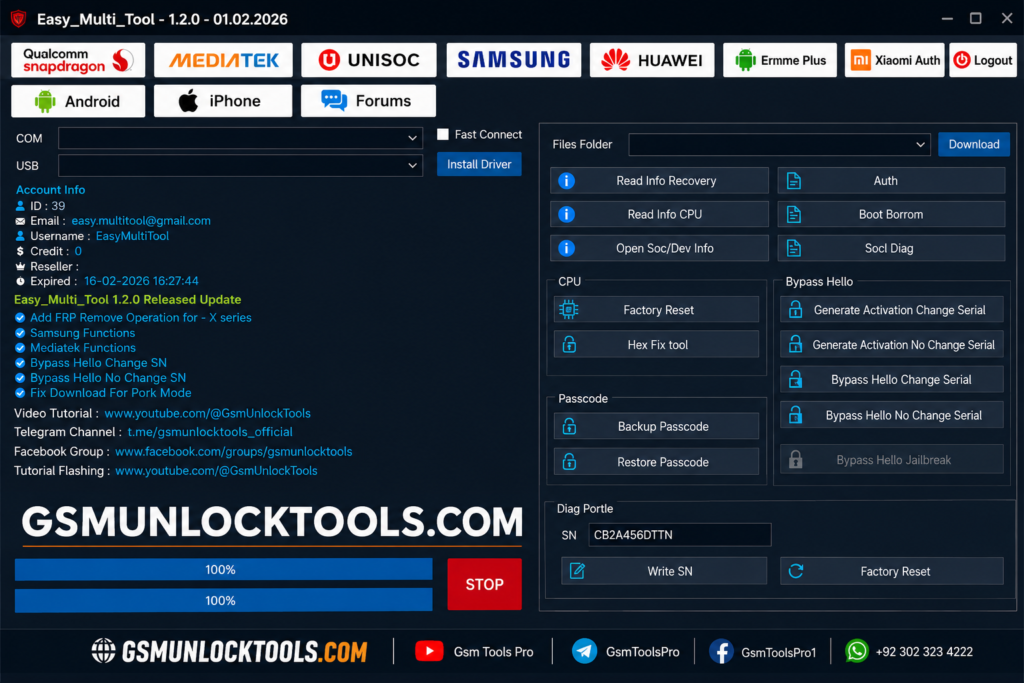Open the Video Tutorial YouTube link
Image resolution: width=1024 pixels, height=683 pixels.
tap(208, 413)
